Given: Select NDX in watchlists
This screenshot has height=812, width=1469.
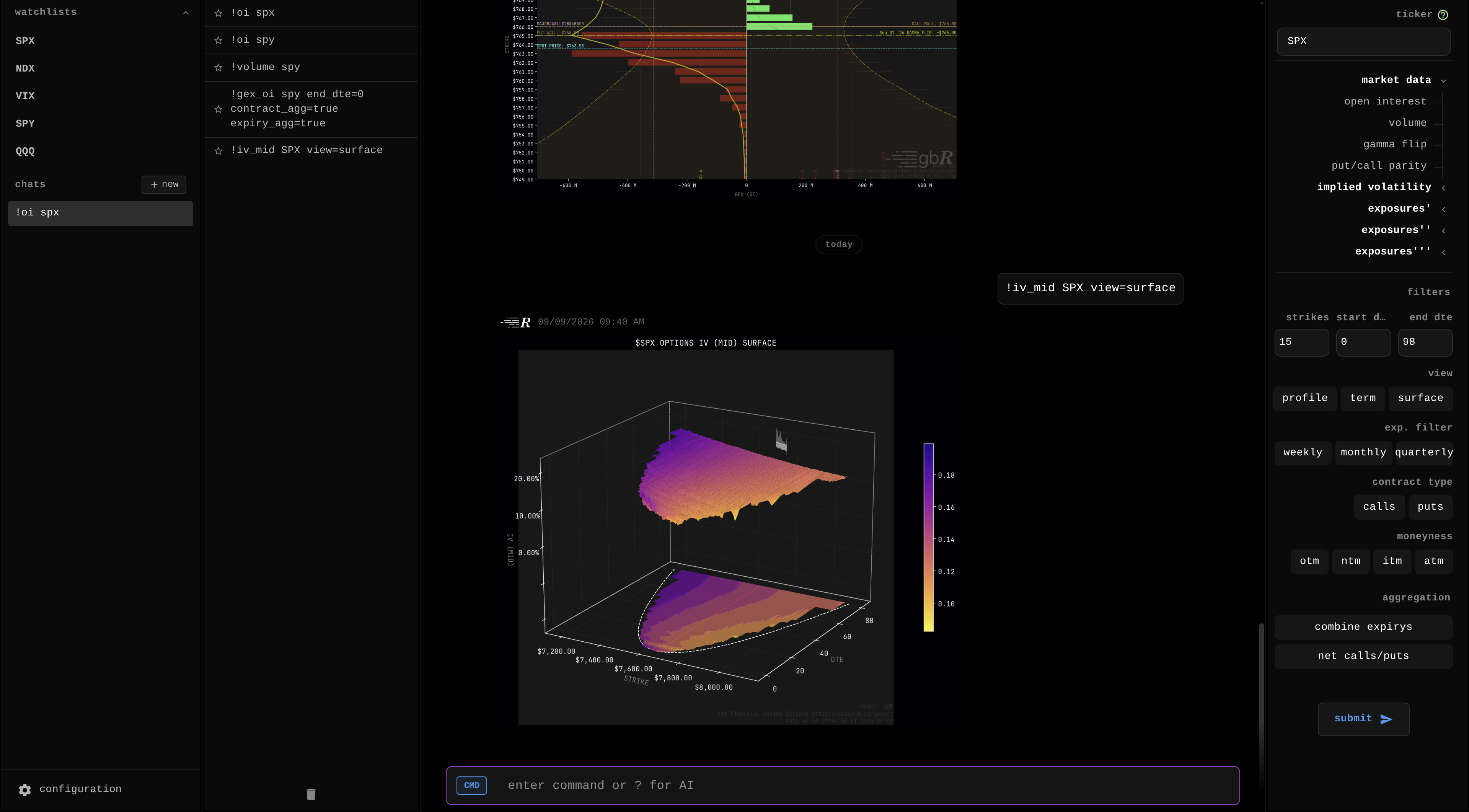Looking at the screenshot, I should [x=25, y=68].
